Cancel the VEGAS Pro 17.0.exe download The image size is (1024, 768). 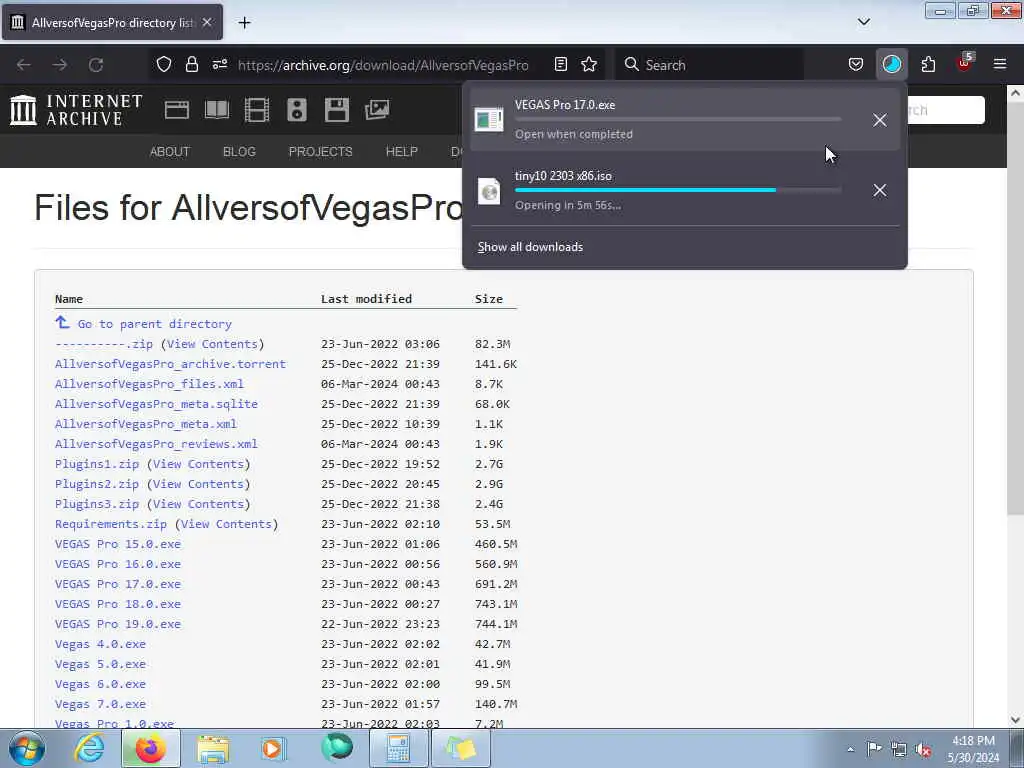click(880, 120)
